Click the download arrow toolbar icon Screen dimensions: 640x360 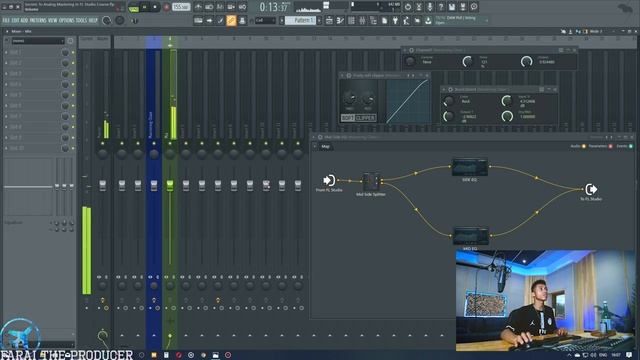click(428, 20)
